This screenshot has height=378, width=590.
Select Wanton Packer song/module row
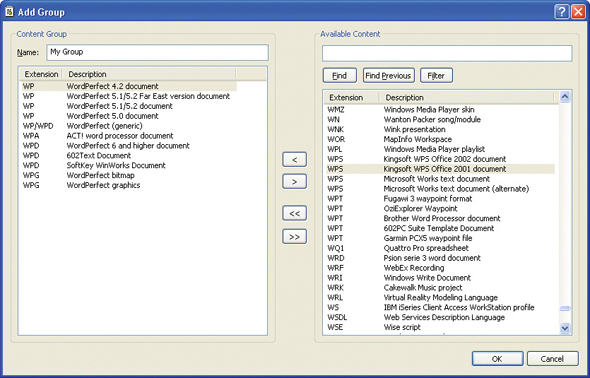tap(440, 120)
